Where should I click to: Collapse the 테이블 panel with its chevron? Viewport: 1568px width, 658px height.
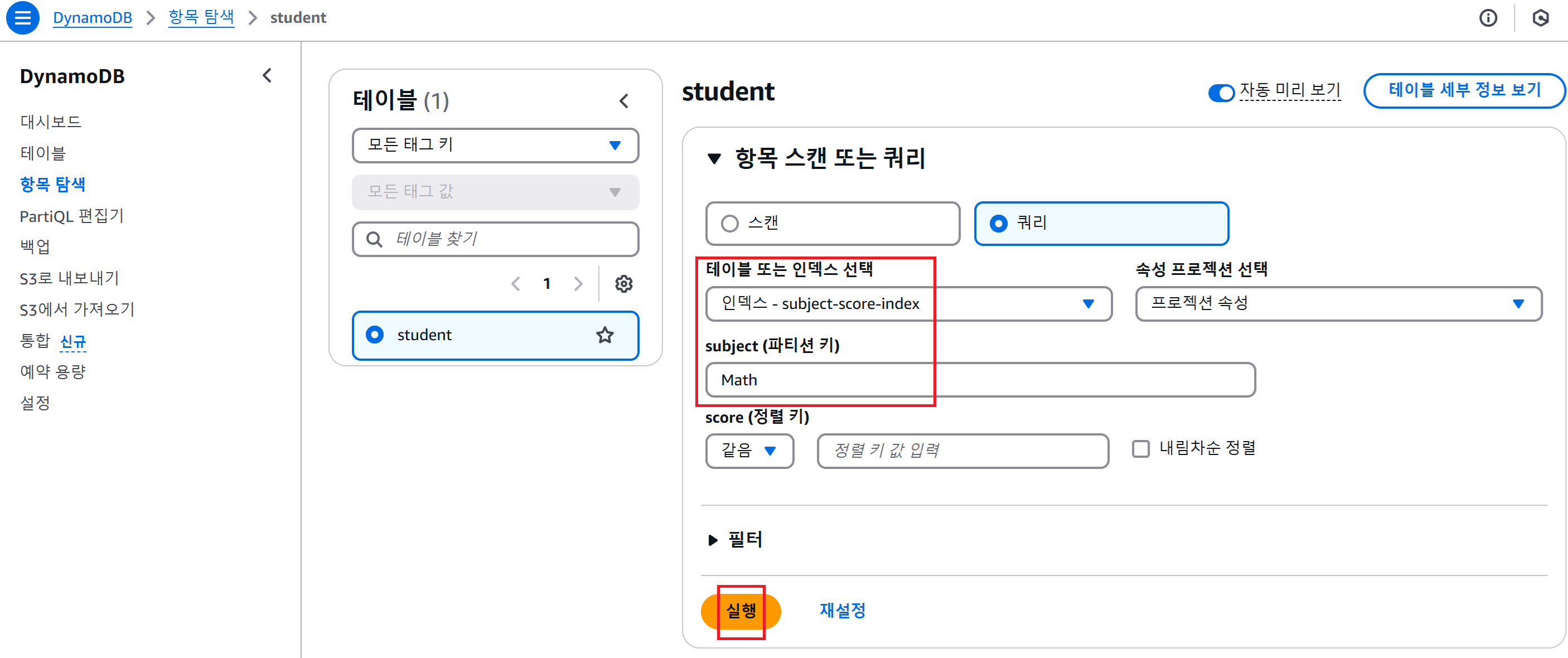pyautogui.click(x=624, y=101)
